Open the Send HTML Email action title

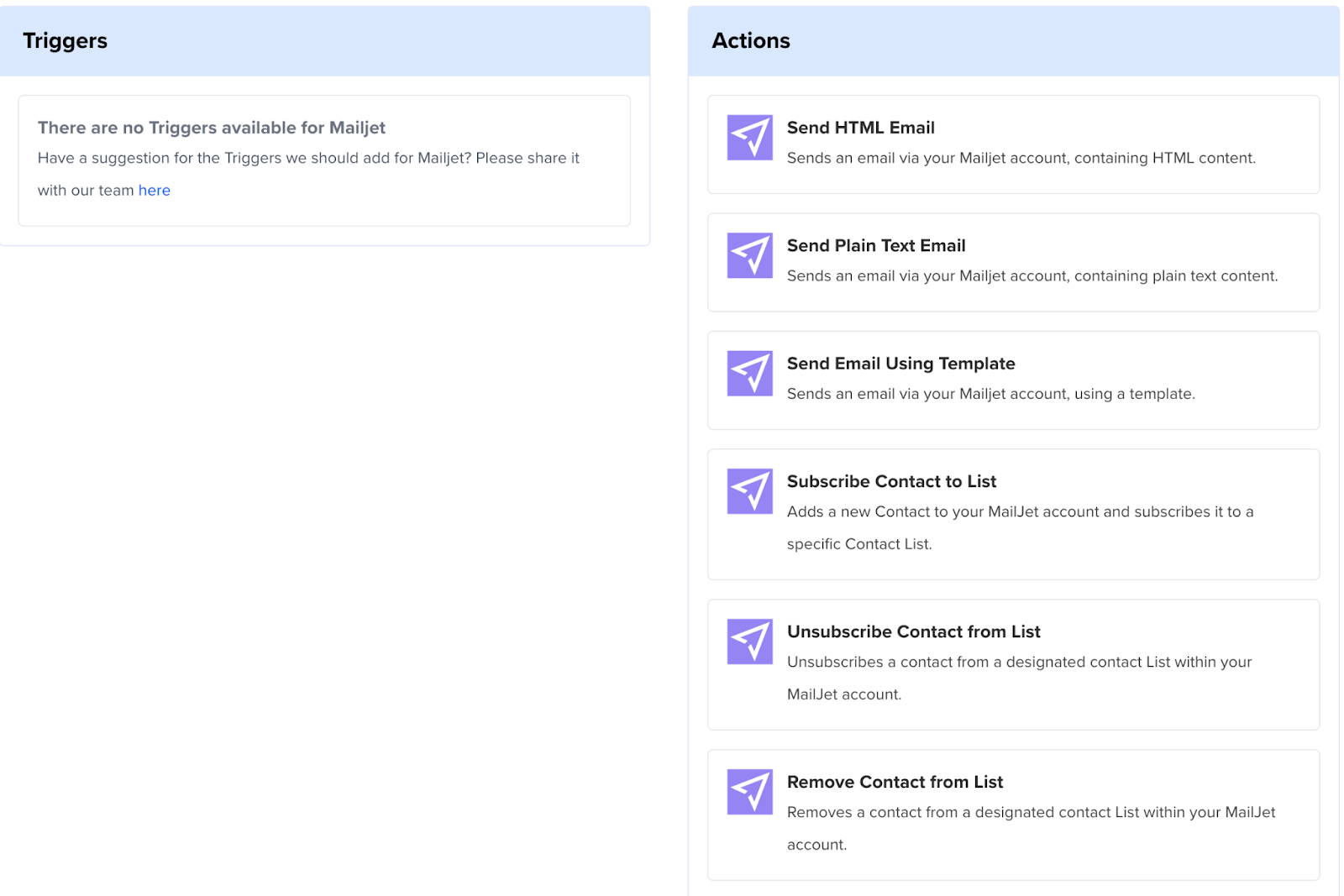pos(860,128)
